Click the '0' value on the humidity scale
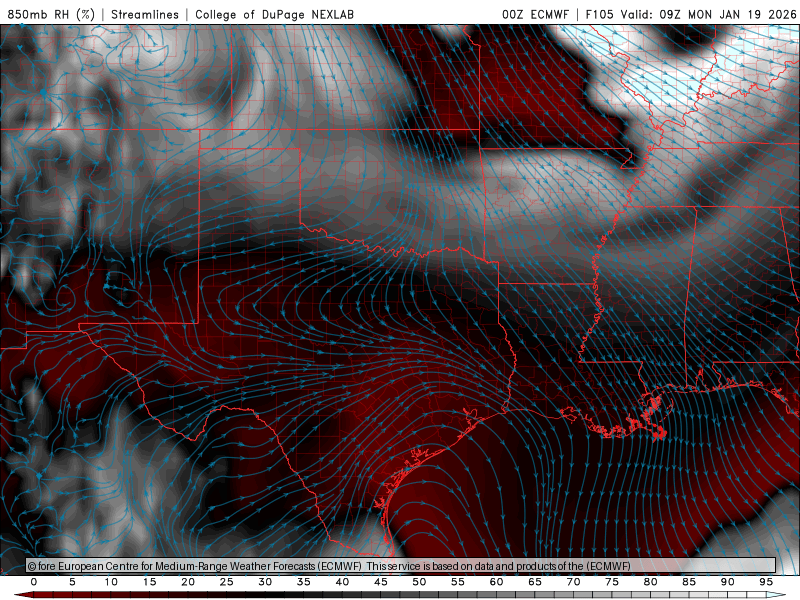 [x=34, y=582]
